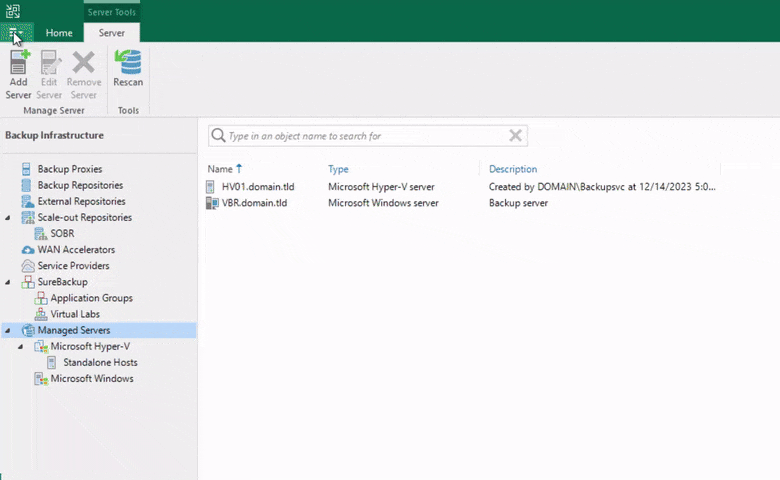This screenshot has width=780, height=480.
Task: Click the application icon in title bar
Action: point(13,11)
